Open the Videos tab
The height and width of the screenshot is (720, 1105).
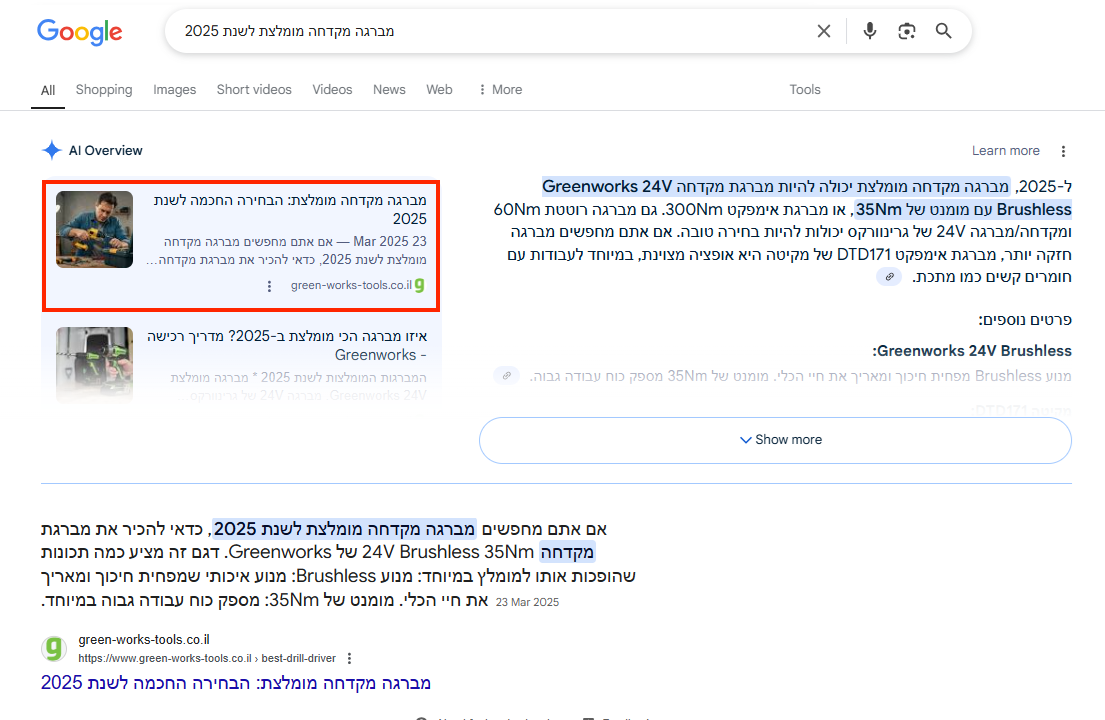click(x=333, y=89)
